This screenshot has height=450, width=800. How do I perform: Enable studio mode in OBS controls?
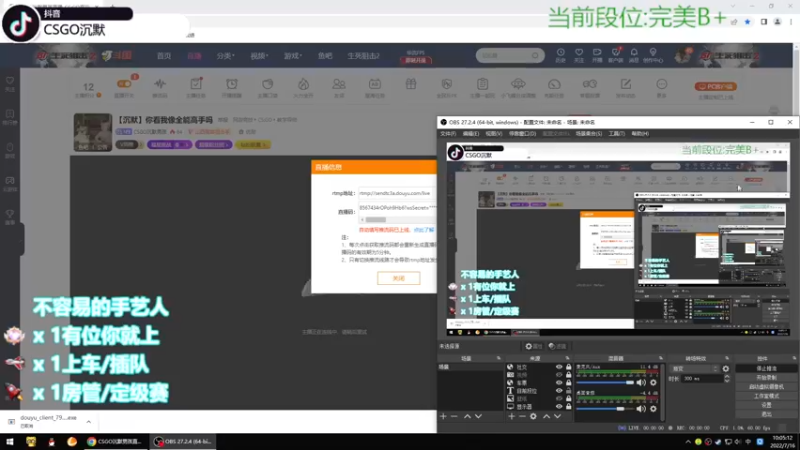(x=766, y=396)
